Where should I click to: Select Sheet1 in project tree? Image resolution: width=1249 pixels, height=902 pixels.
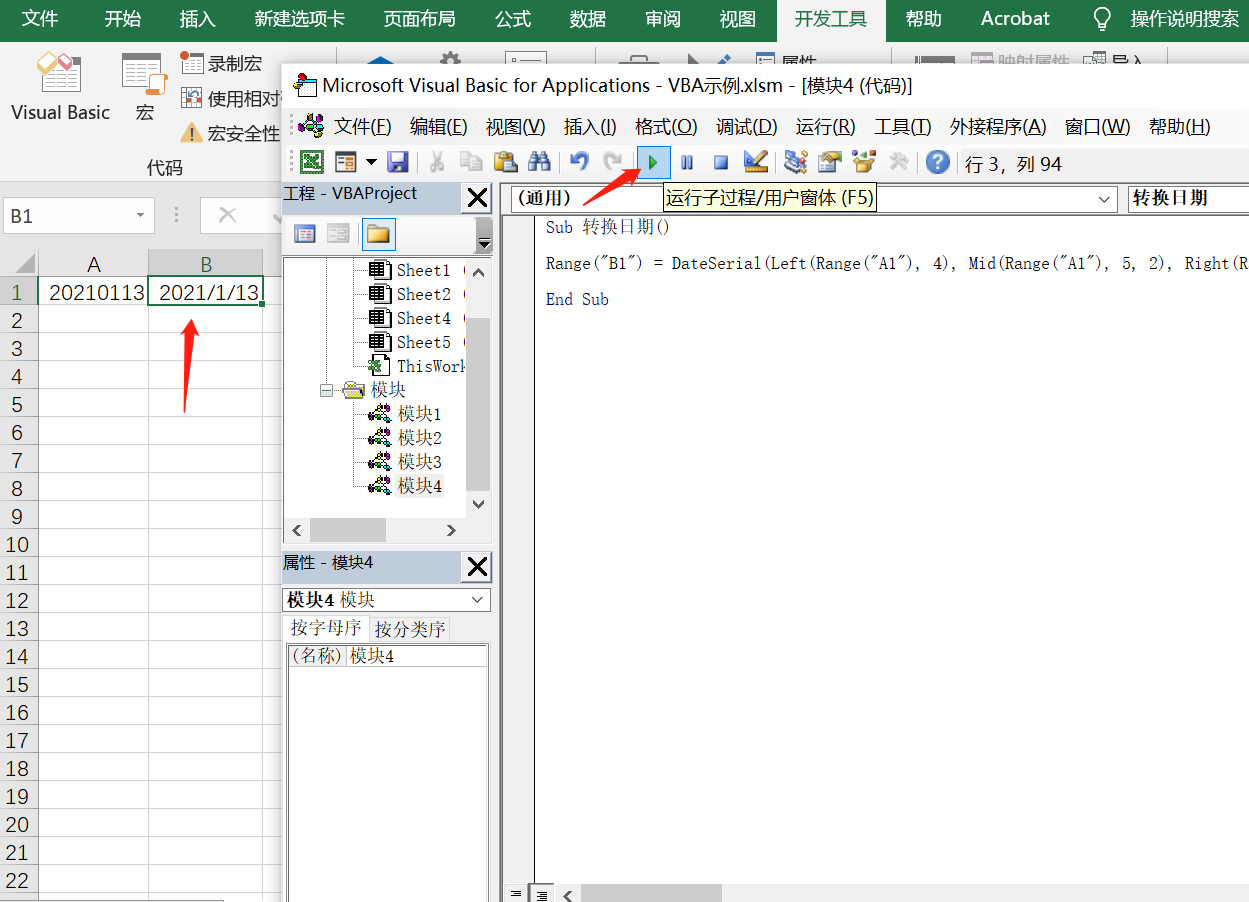point(423,270)
